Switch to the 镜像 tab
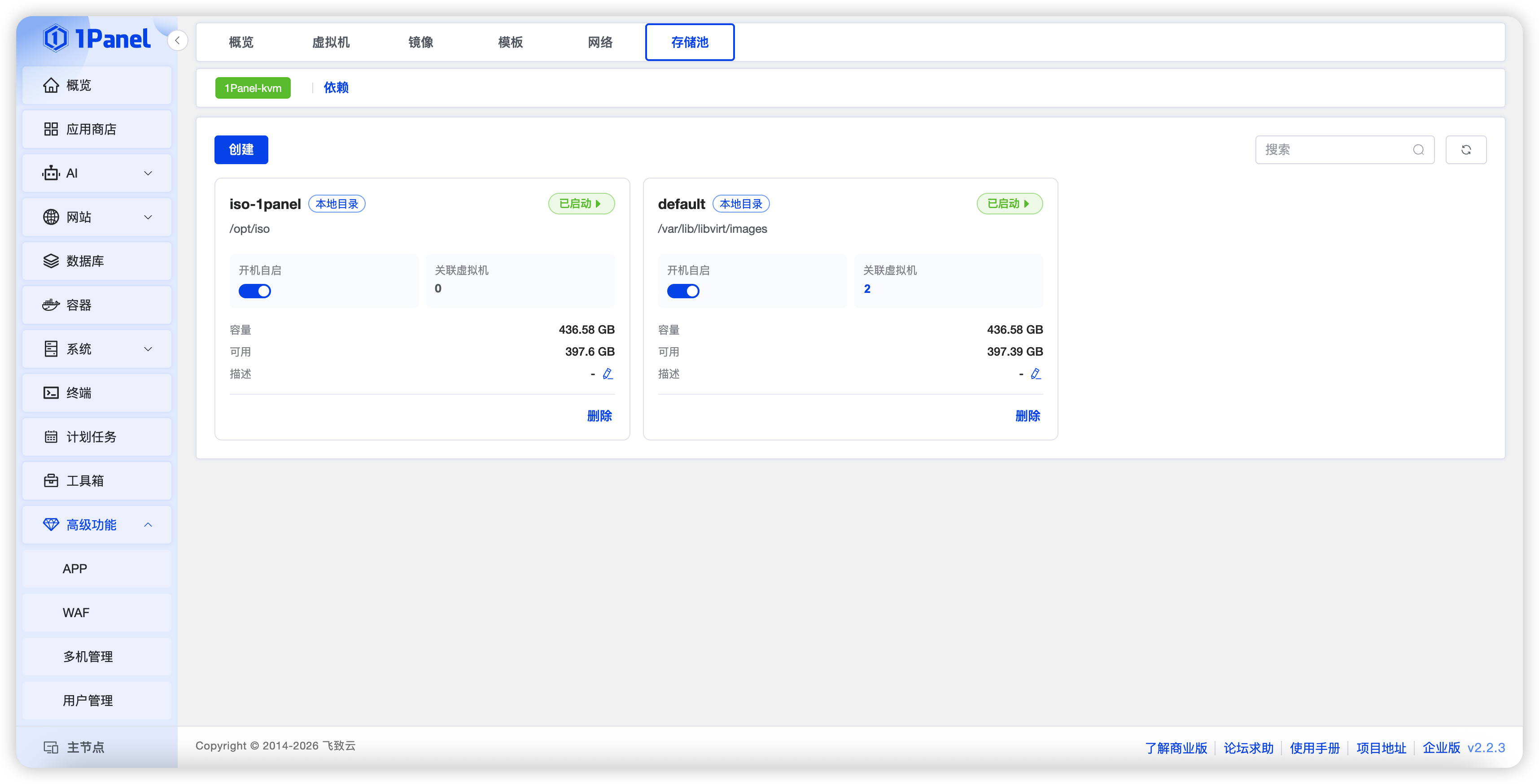Screen dimensions: 1539x784 pos(420,43)
